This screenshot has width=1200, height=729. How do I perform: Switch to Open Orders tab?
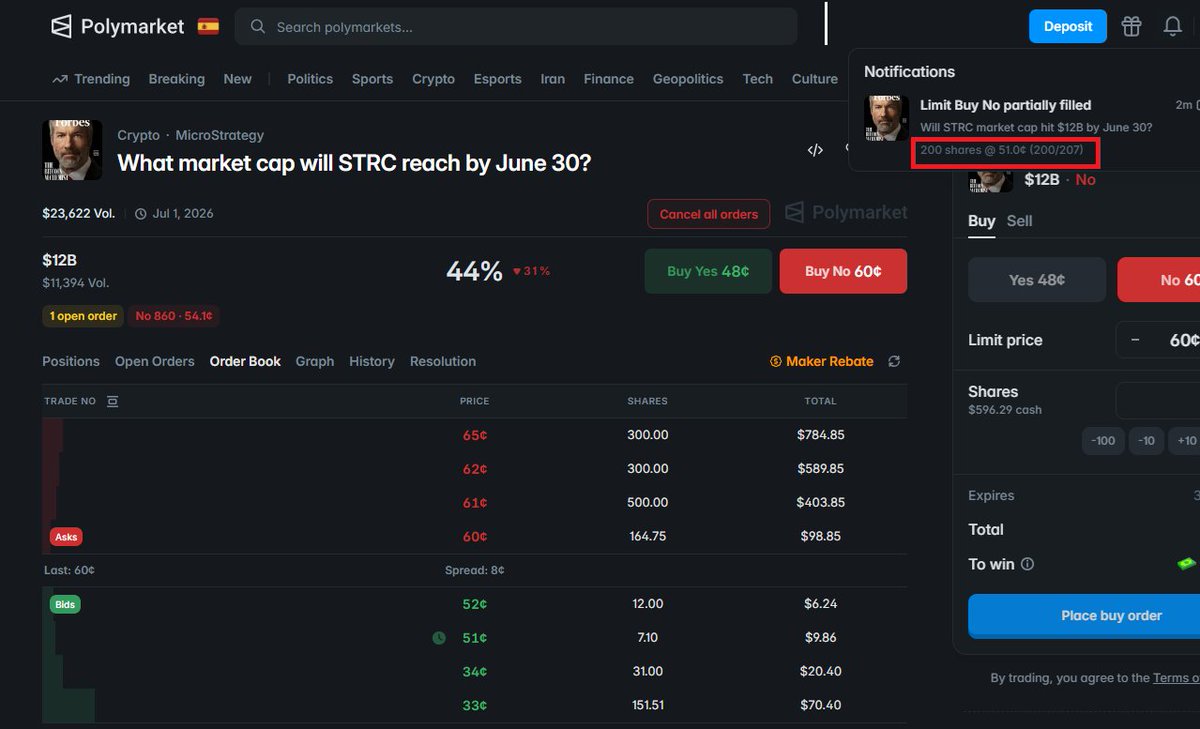(155, 361)
